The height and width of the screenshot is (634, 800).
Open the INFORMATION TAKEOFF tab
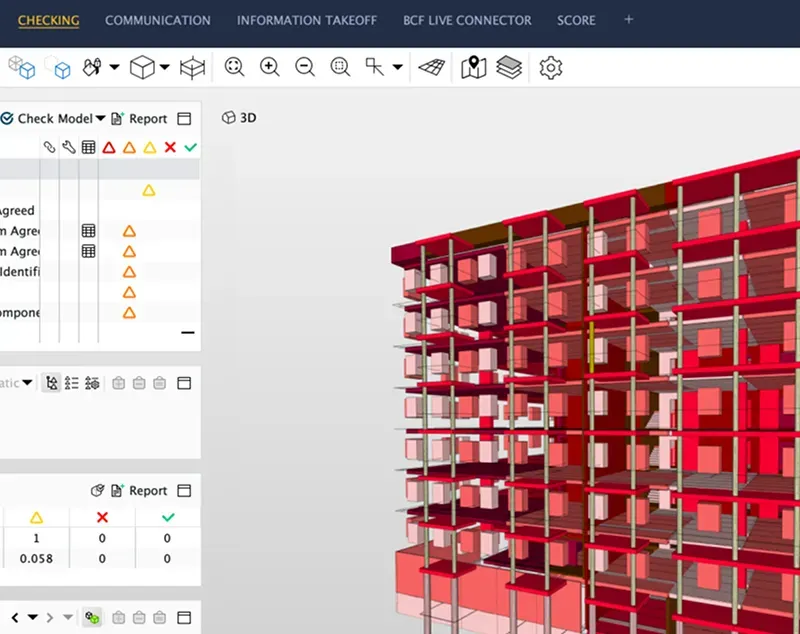click(x=306, y=20)
